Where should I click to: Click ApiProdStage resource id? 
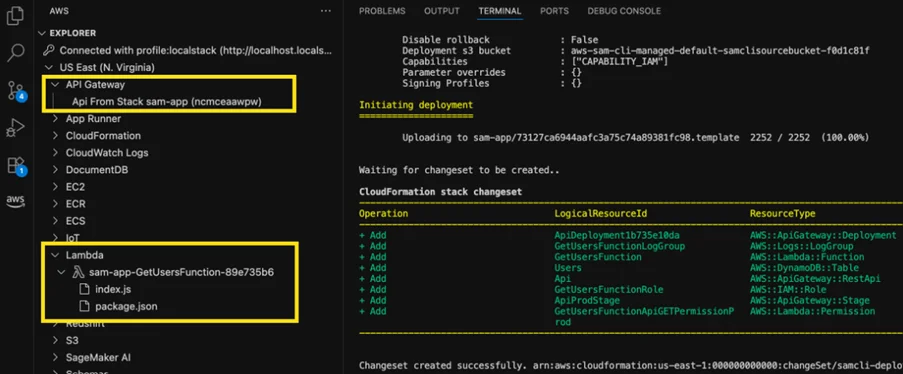click(x=587, y=300)
